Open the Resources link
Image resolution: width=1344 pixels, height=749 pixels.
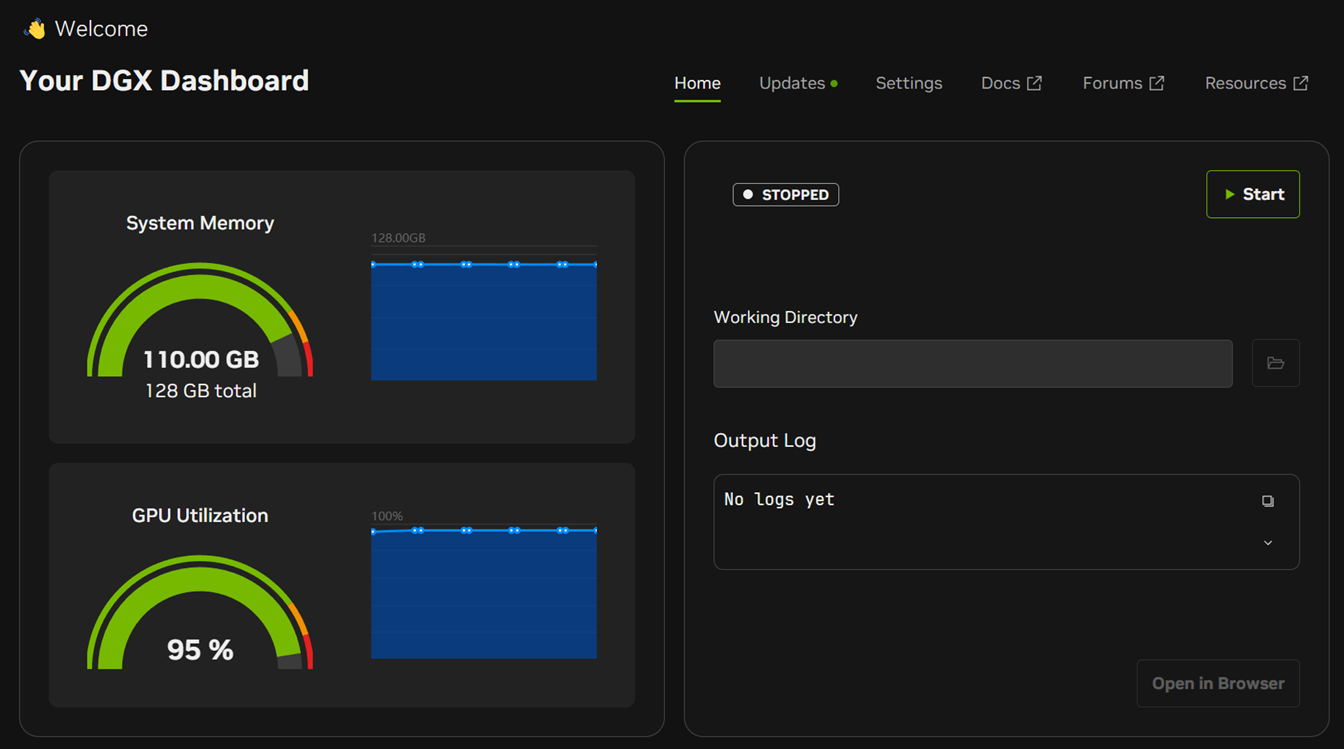pos(1245,83)
